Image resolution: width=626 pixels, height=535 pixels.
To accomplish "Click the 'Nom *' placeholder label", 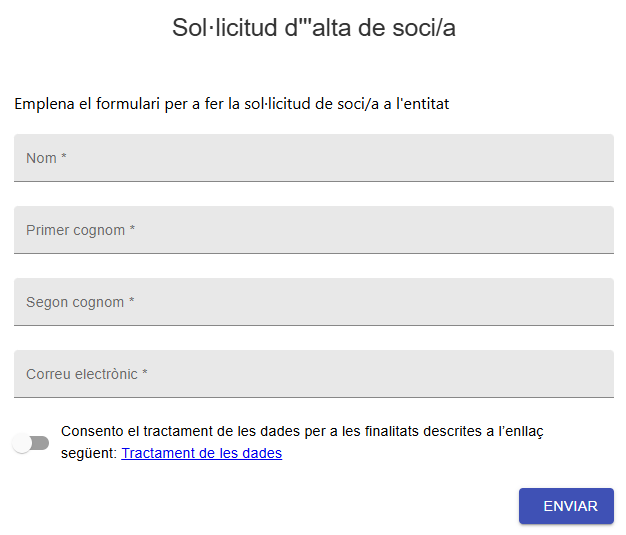I will [46, 158].
